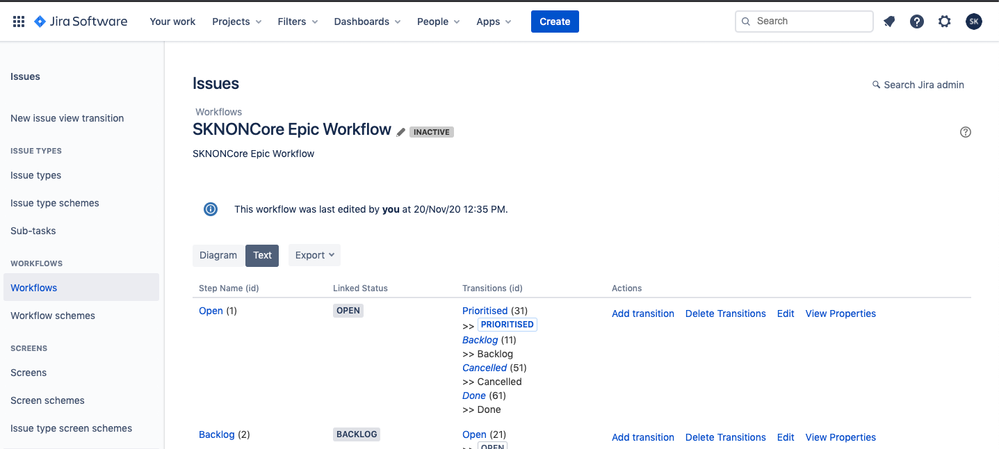Open the Export dropdown
The height and width of the screenshot is (449, 999).
[x=315, y=255]
